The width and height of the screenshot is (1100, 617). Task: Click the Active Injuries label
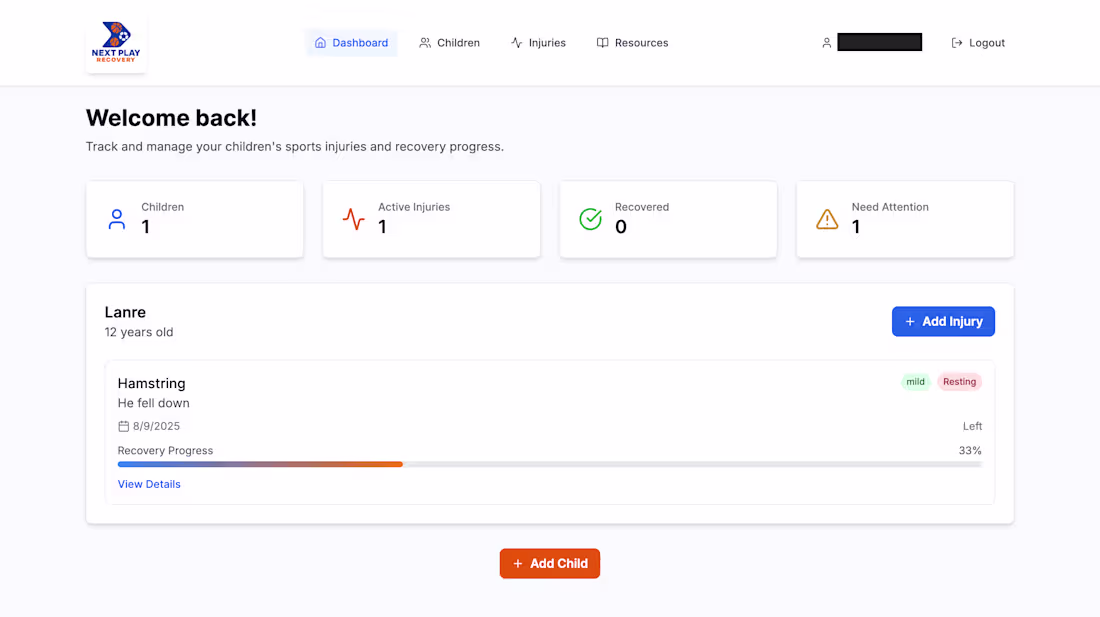point(414,207)
